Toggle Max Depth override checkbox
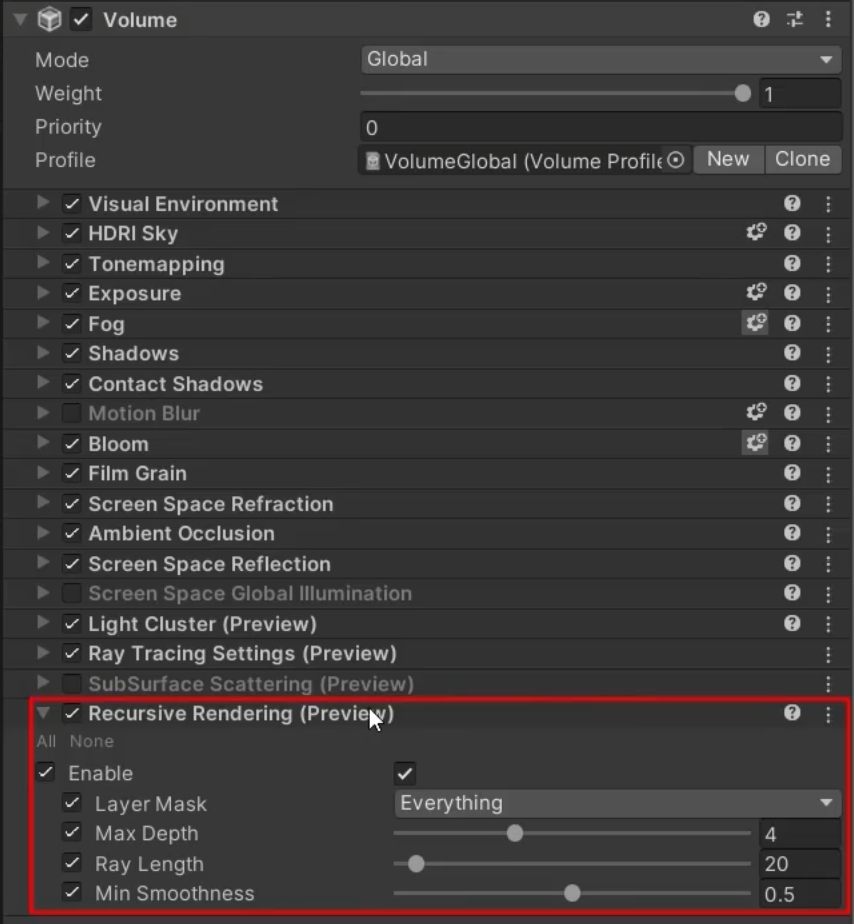 point(72,833)
